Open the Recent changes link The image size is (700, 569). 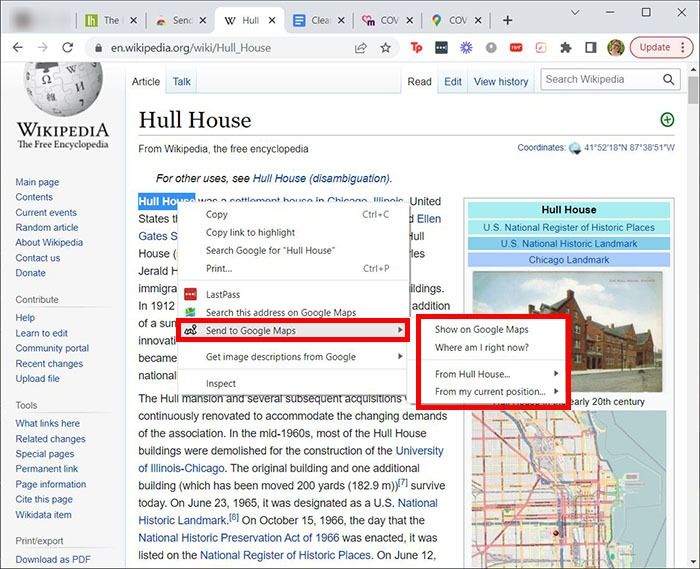49,364
